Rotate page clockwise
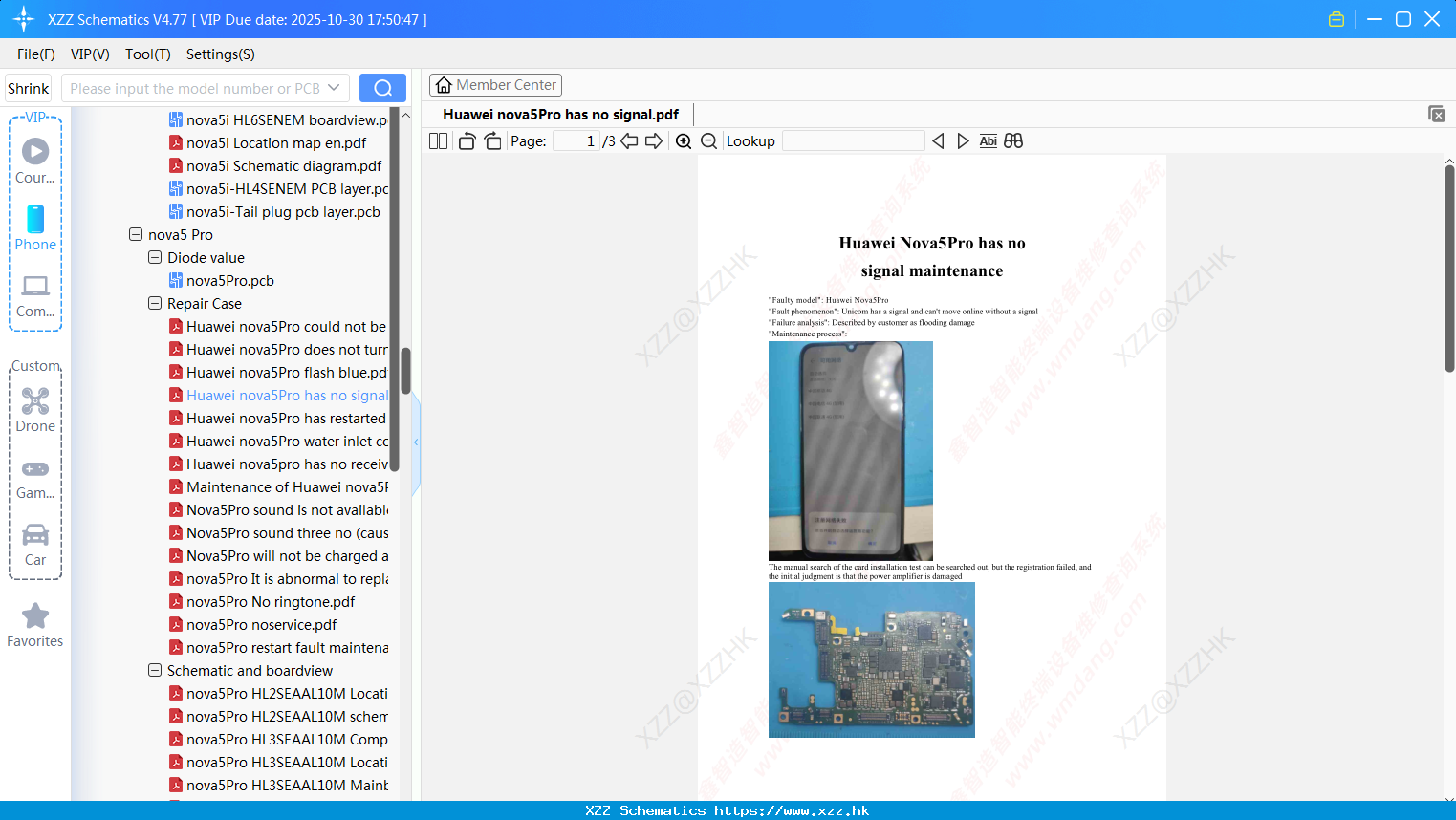 (x=492, y=141)
